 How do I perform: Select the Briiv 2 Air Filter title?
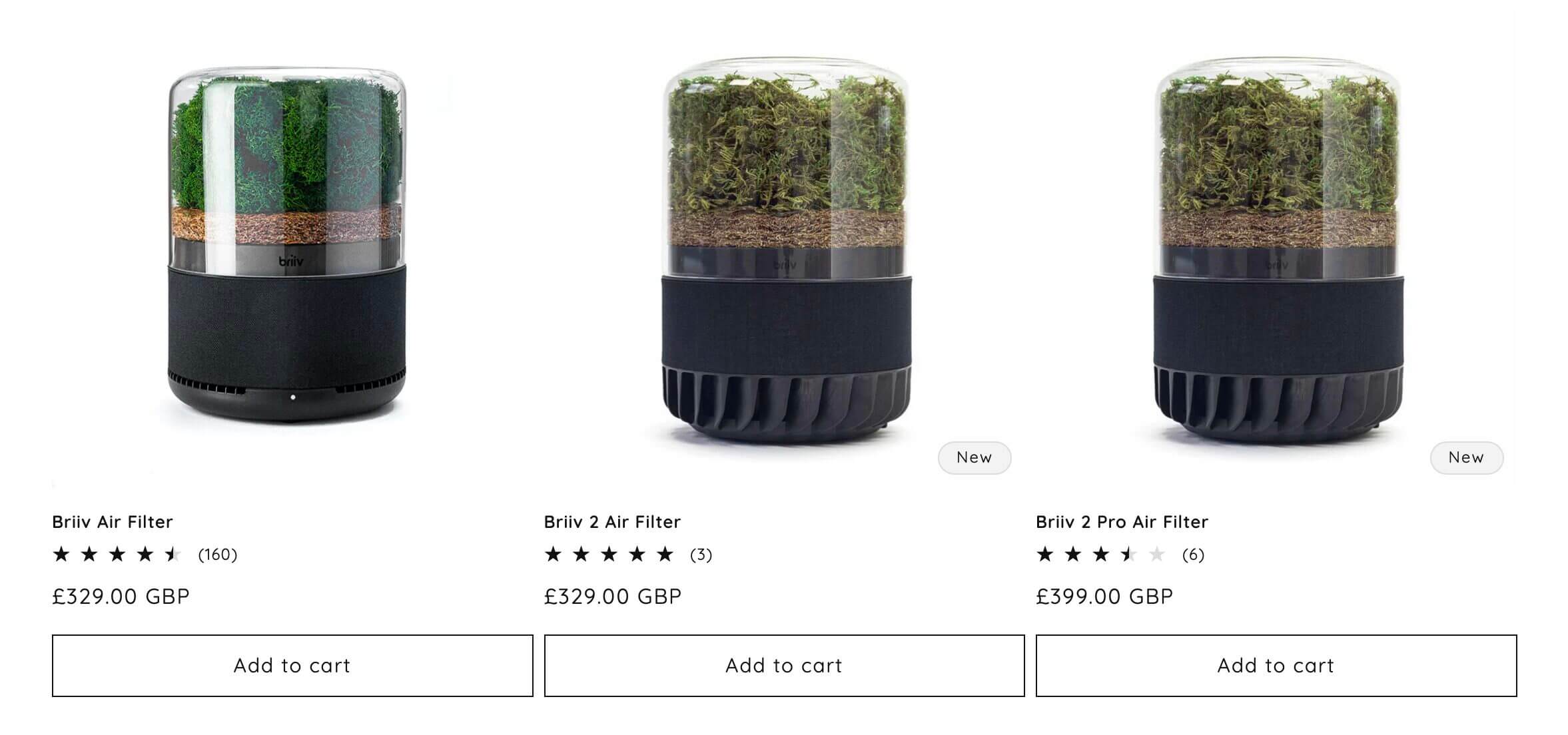pyautogui.click(x=612, y=522)
